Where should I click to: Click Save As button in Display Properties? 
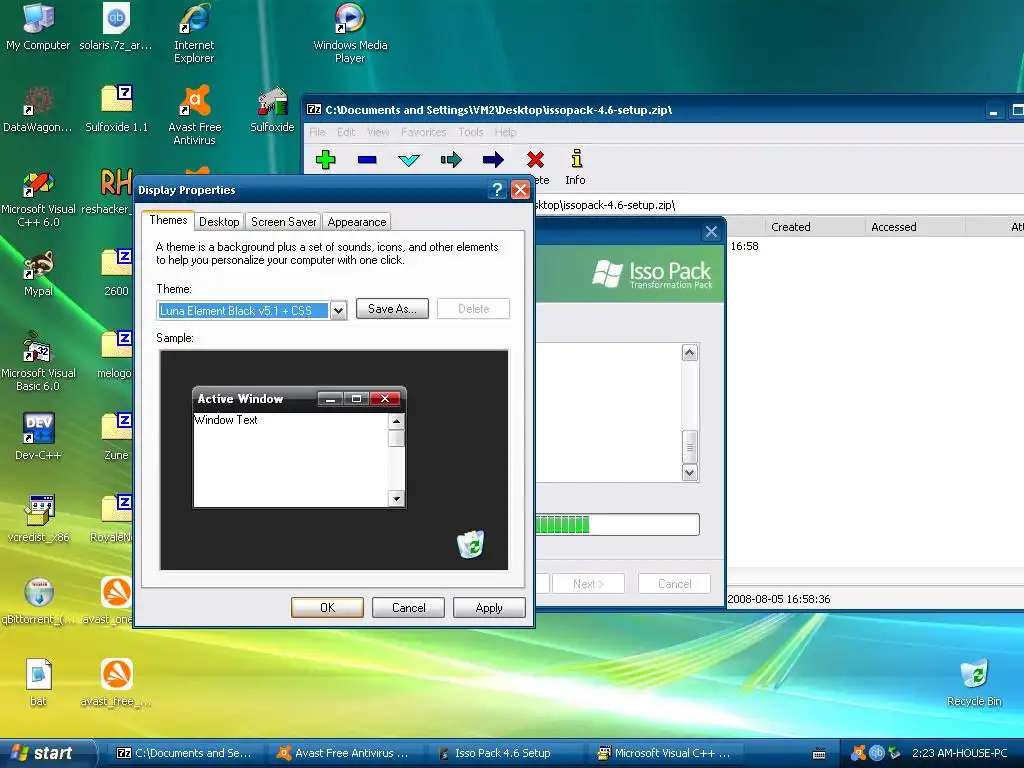point(392,309)
